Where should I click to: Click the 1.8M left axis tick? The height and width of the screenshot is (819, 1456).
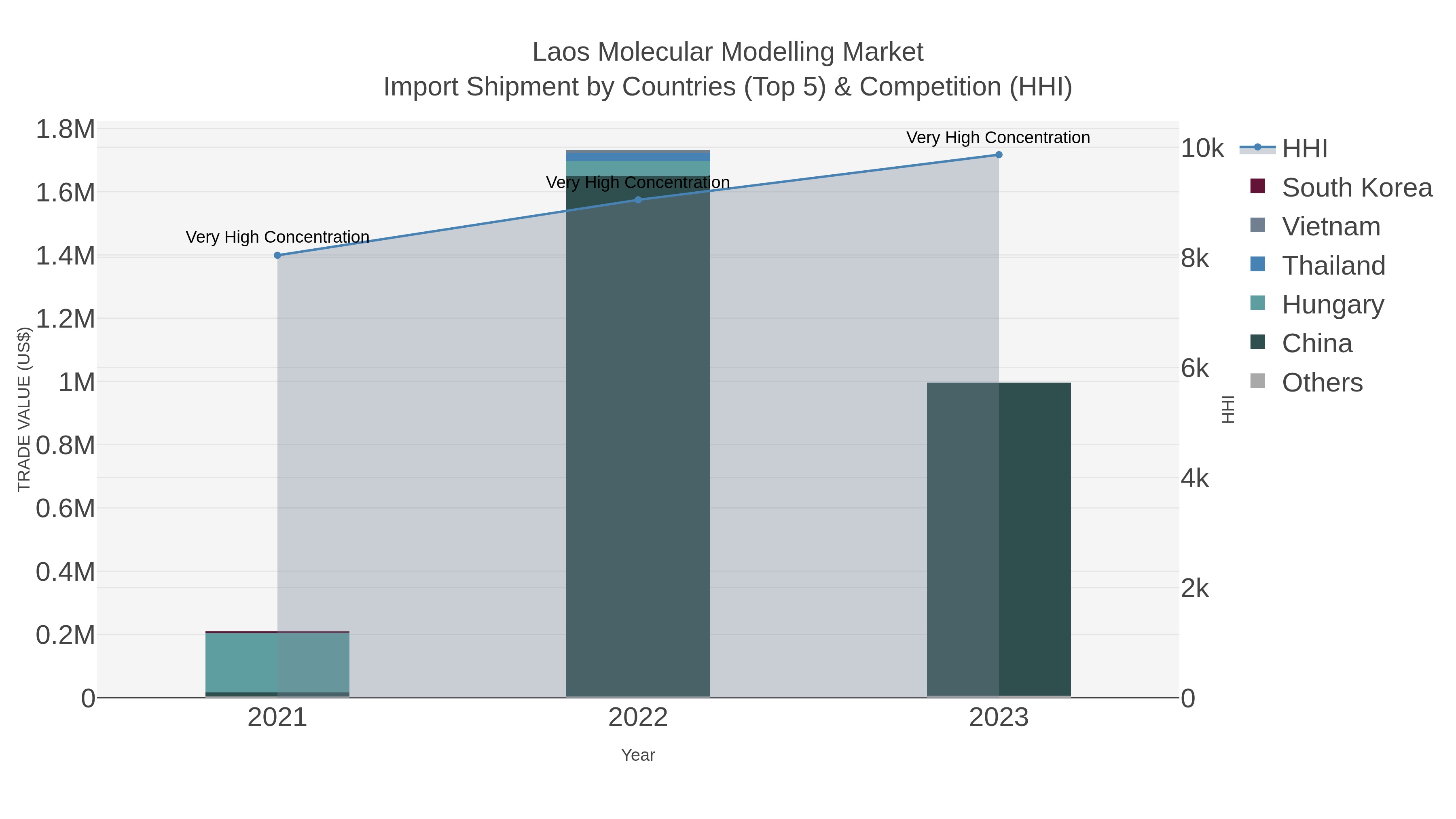[66, 129]
